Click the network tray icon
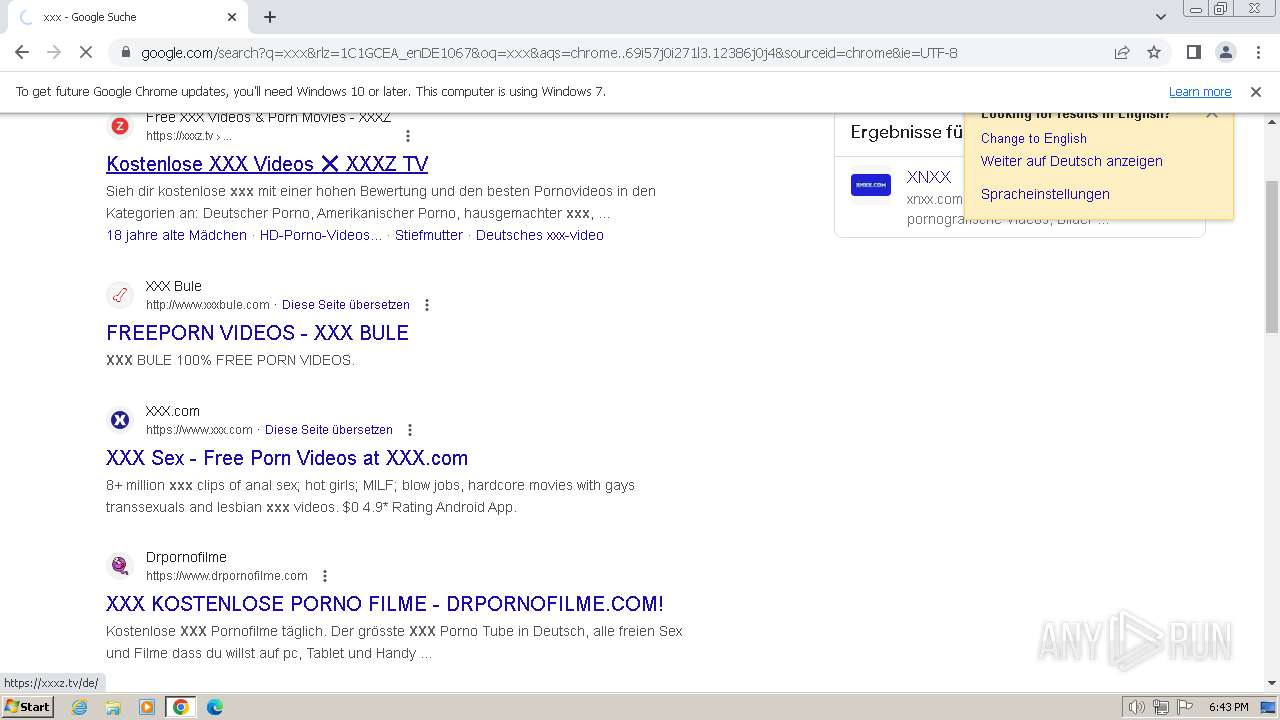The height and width of the screenshot is (720, 1280). pyautogui.click(x=1161, y=707)
